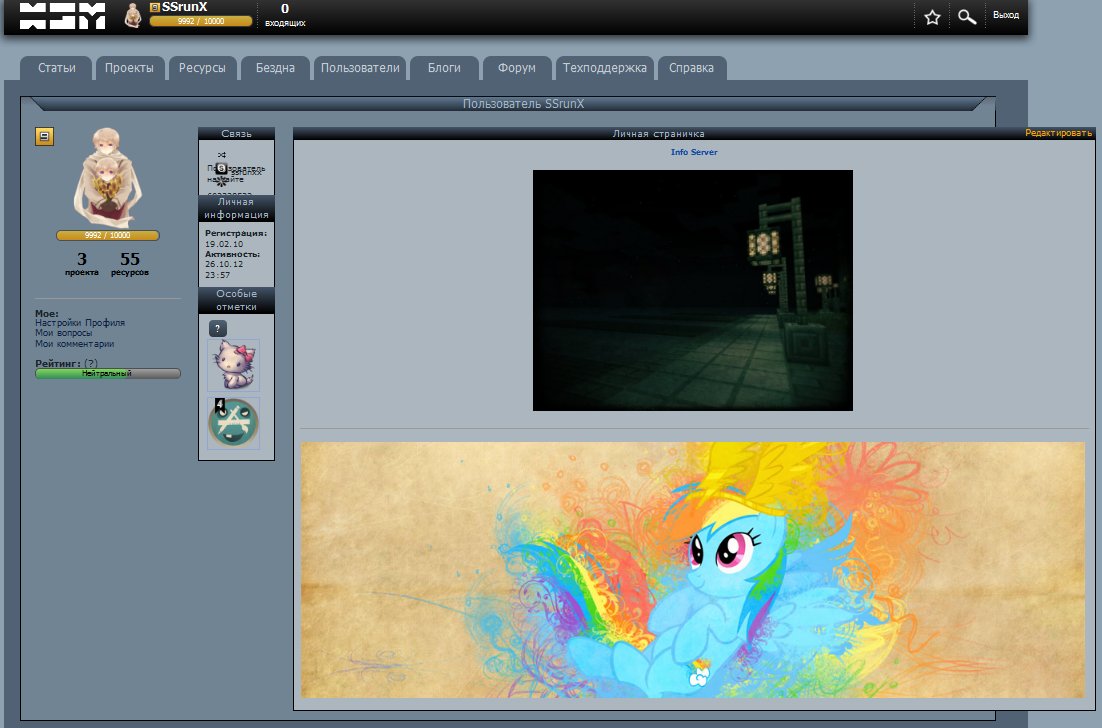Click the question mark badge under Особые отметки
This screenshot has width=1102, height=728.
pos(218,328)
